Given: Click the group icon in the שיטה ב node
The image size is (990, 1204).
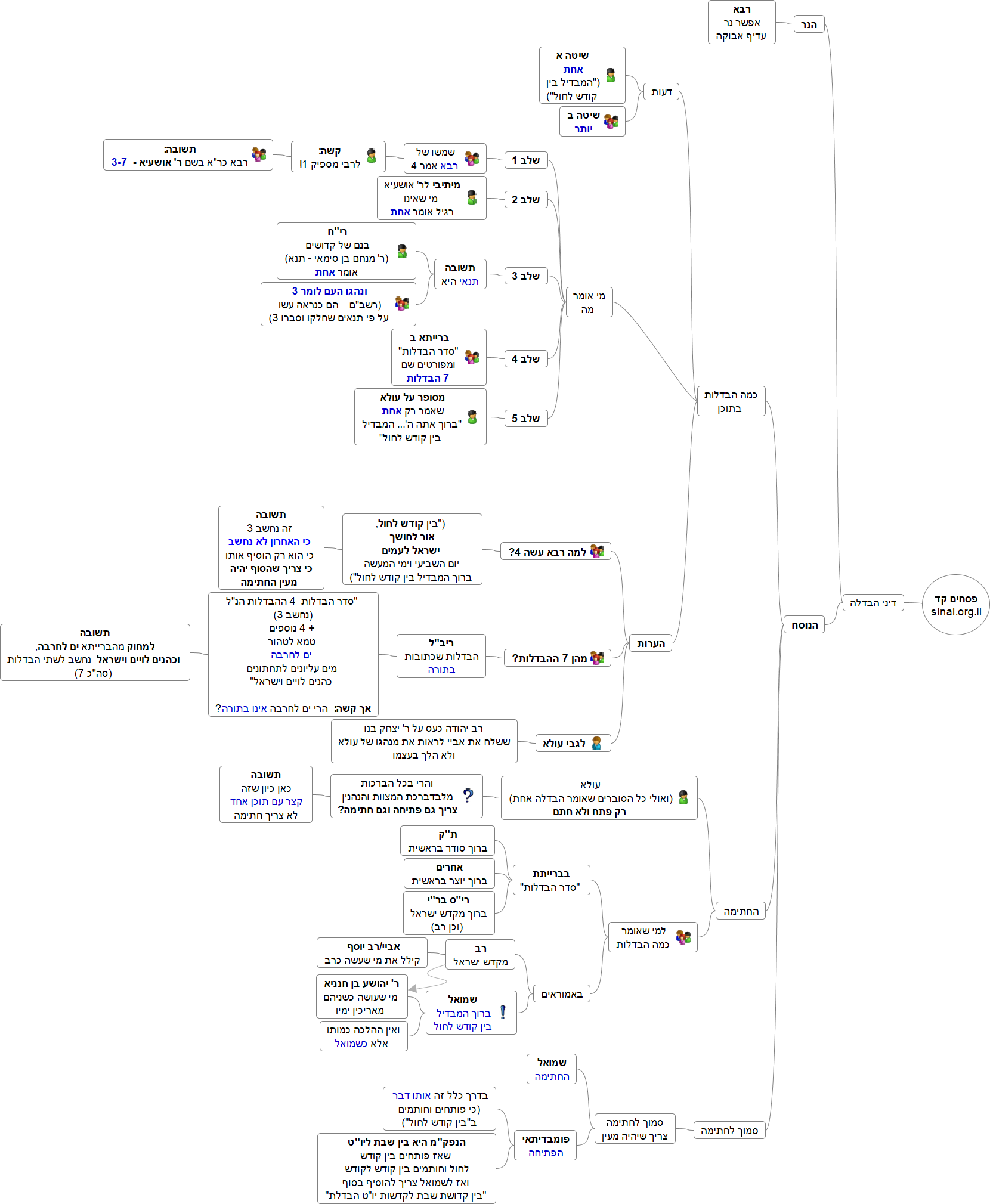Looking at the screenshot, I should pos(611,121).
